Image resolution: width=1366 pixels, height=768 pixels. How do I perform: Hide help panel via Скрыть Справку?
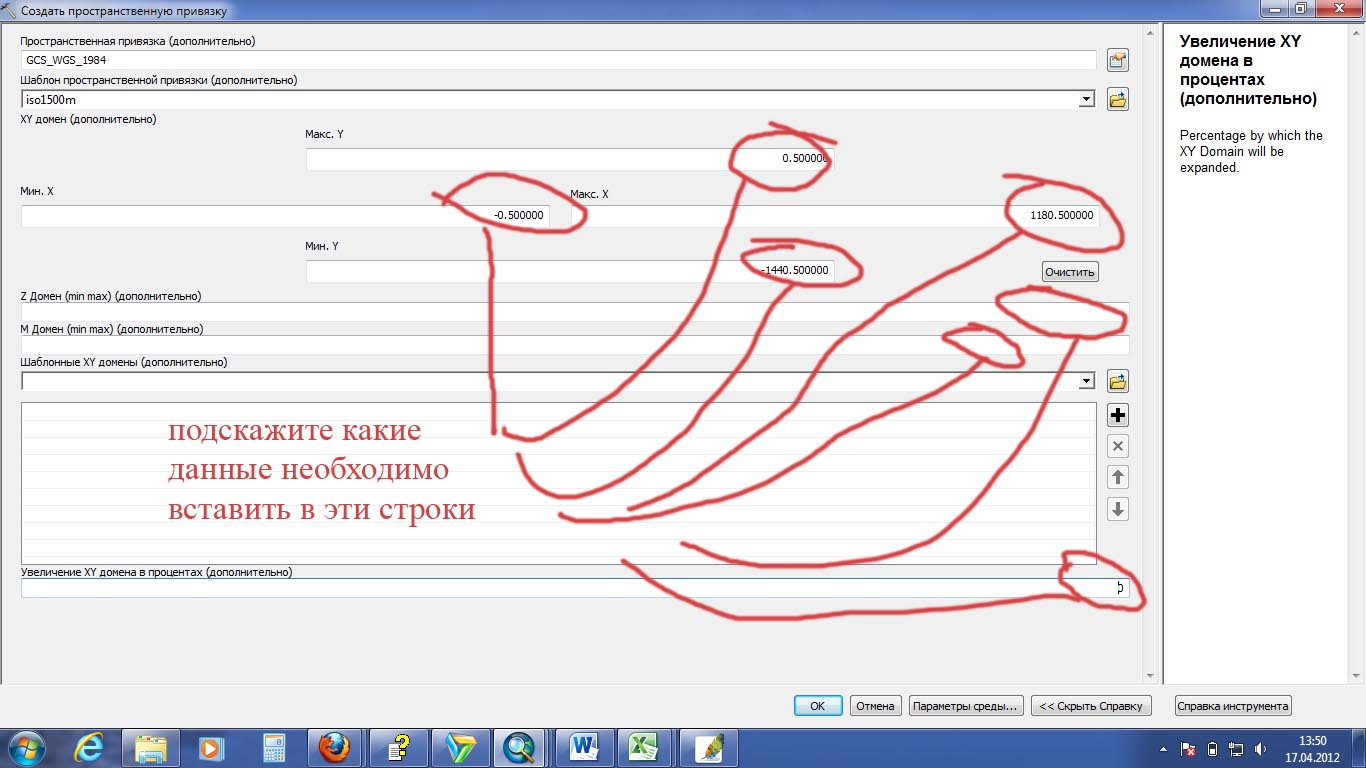click(1091, 706)
